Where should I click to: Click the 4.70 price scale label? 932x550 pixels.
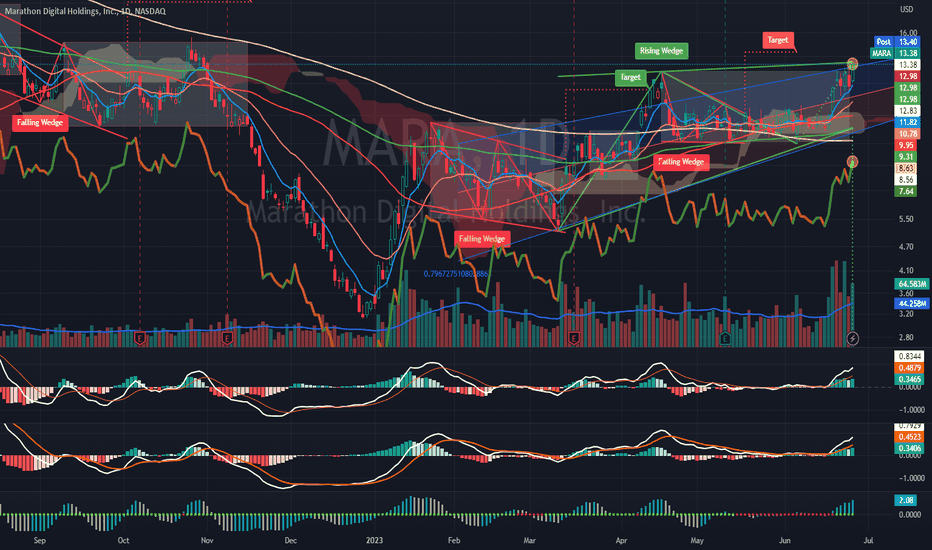tap(906, 246)
